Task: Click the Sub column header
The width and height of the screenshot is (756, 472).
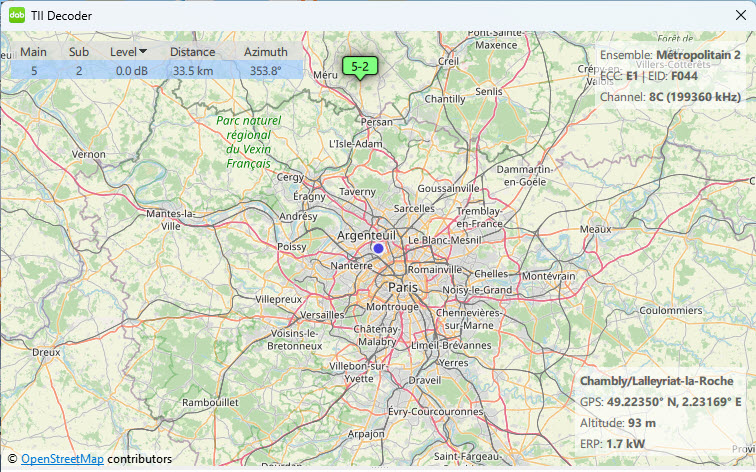Action: click(x=79, y=52)
